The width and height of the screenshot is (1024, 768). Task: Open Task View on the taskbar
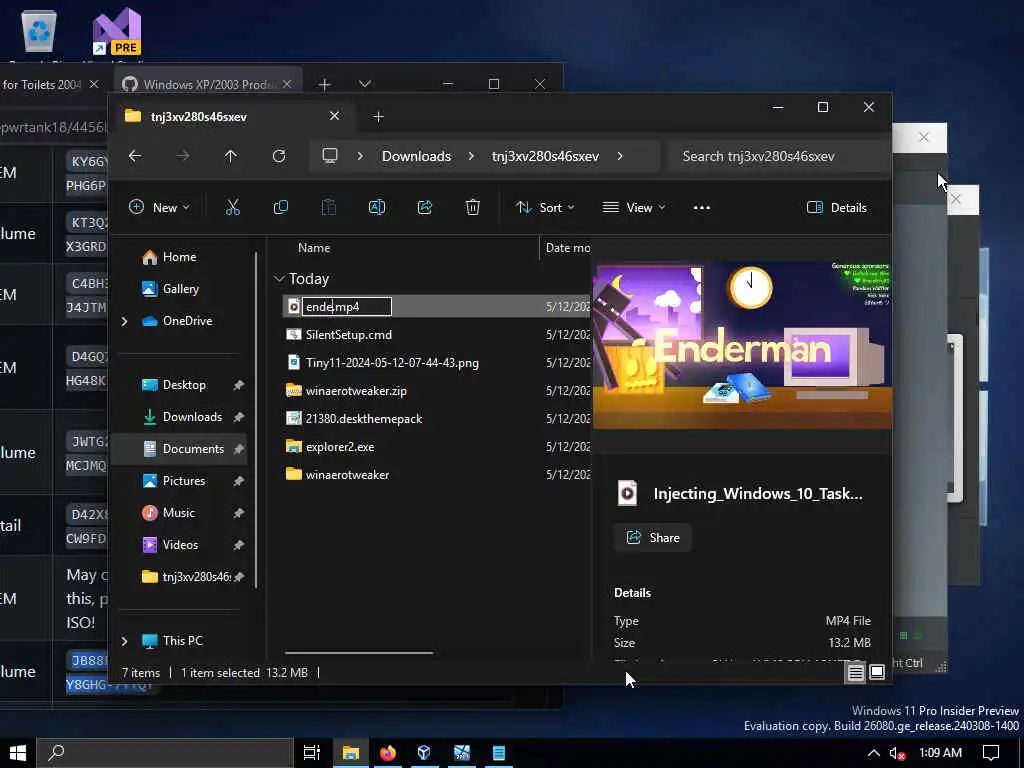(x=312, y=753)
